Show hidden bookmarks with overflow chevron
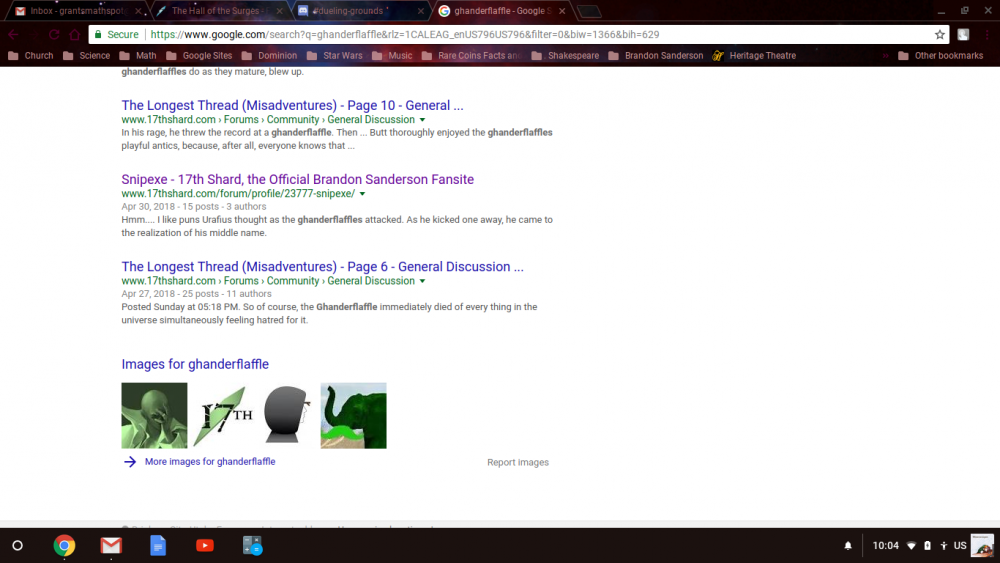This screenshot has width=1000, height=563. (x=885, y=55)
